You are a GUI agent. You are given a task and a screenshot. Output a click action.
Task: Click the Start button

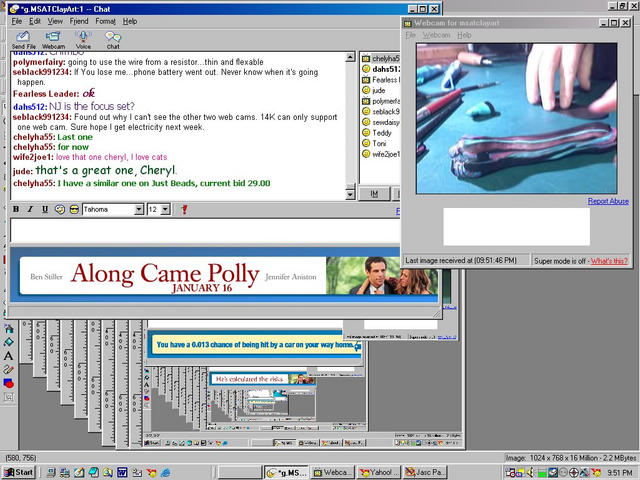click(19, 473)
